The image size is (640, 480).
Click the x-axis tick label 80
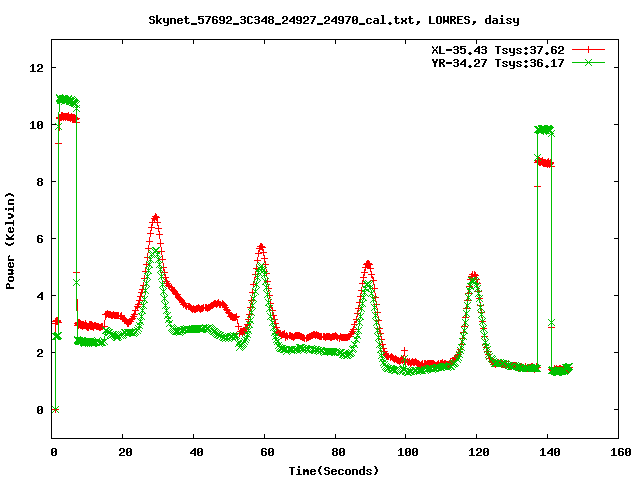point(338,452)
